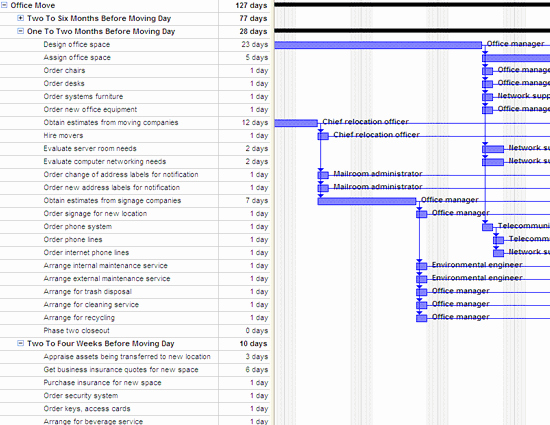This screenshot has width=550, height=425.
Task: Collapse the Office Move summary task
Action: 4,5
